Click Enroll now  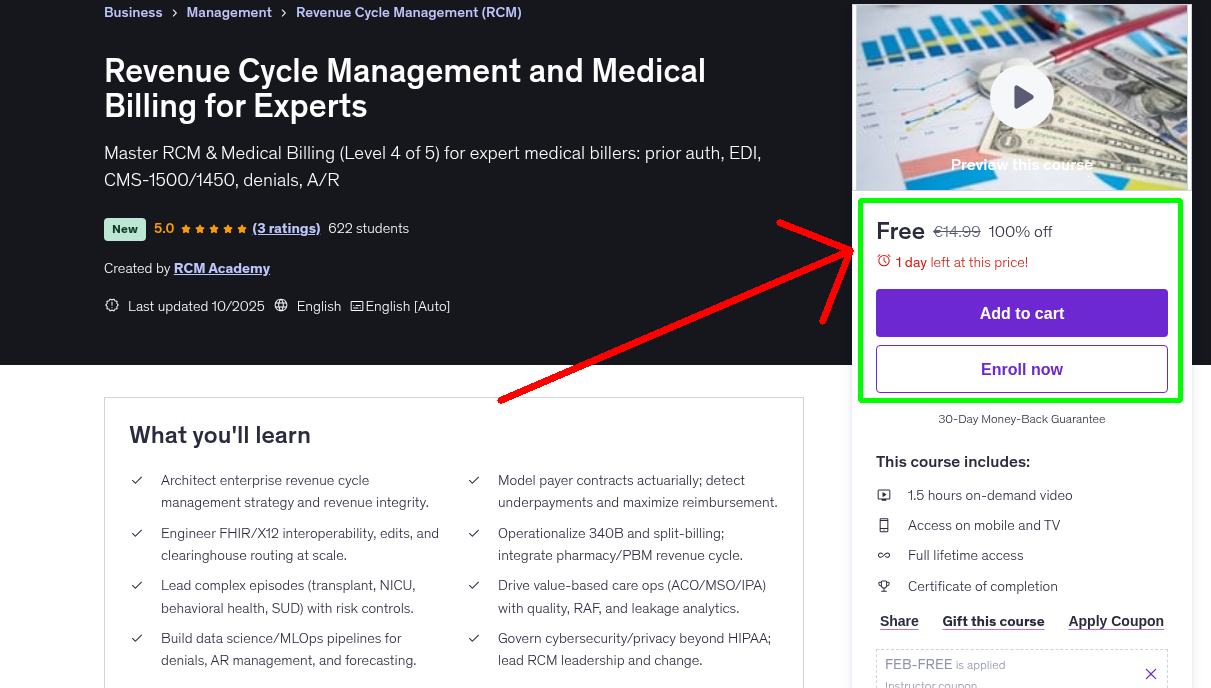pyautogui.click(x=1021, y=368)
